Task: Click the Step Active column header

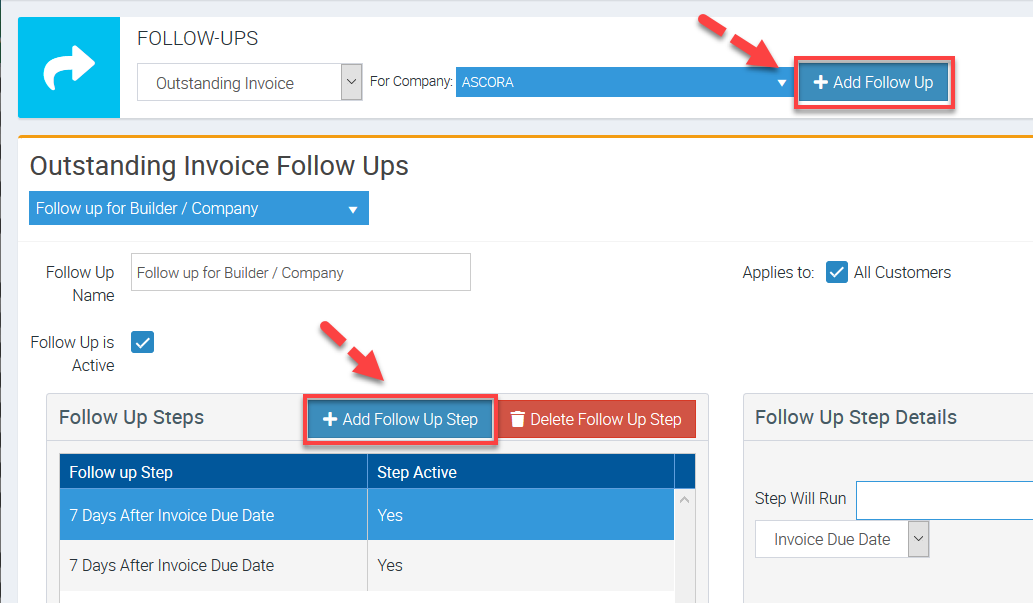Action: click(x=520, y=472)
